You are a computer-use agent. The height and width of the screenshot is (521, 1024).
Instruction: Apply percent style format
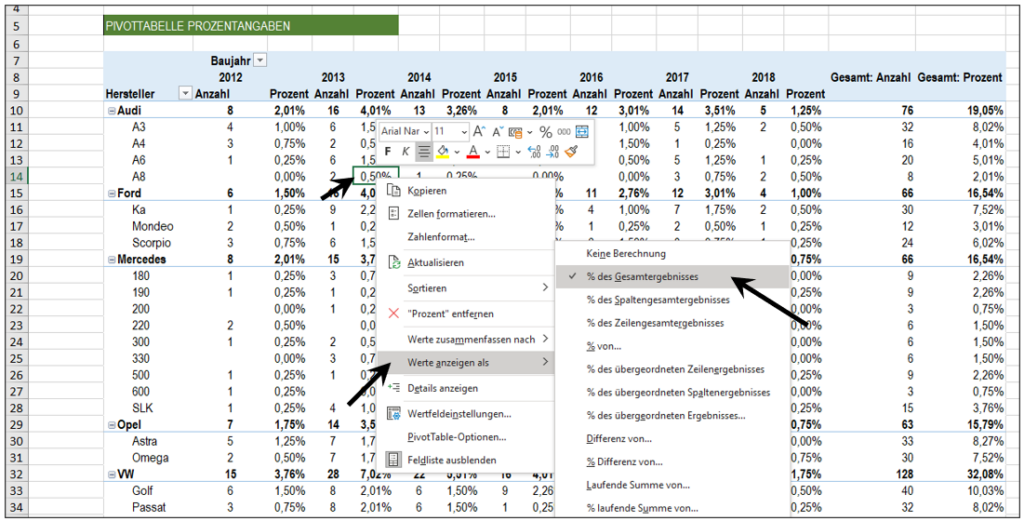545,132
